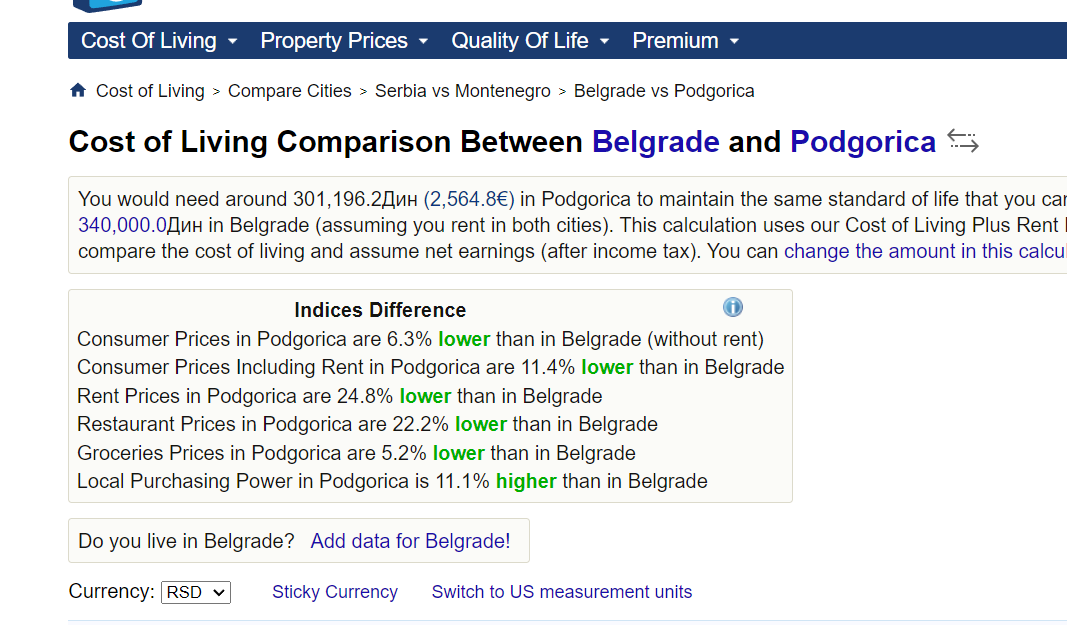The image size is (1067, 625).
Task: Click the Belgrade vs Podgorica breadcrumb
Action: (664, 91)
